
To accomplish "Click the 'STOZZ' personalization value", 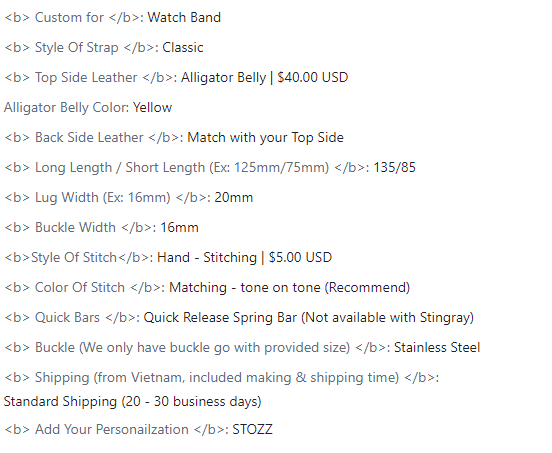I will pyautogui.click(x=252, y=429).
